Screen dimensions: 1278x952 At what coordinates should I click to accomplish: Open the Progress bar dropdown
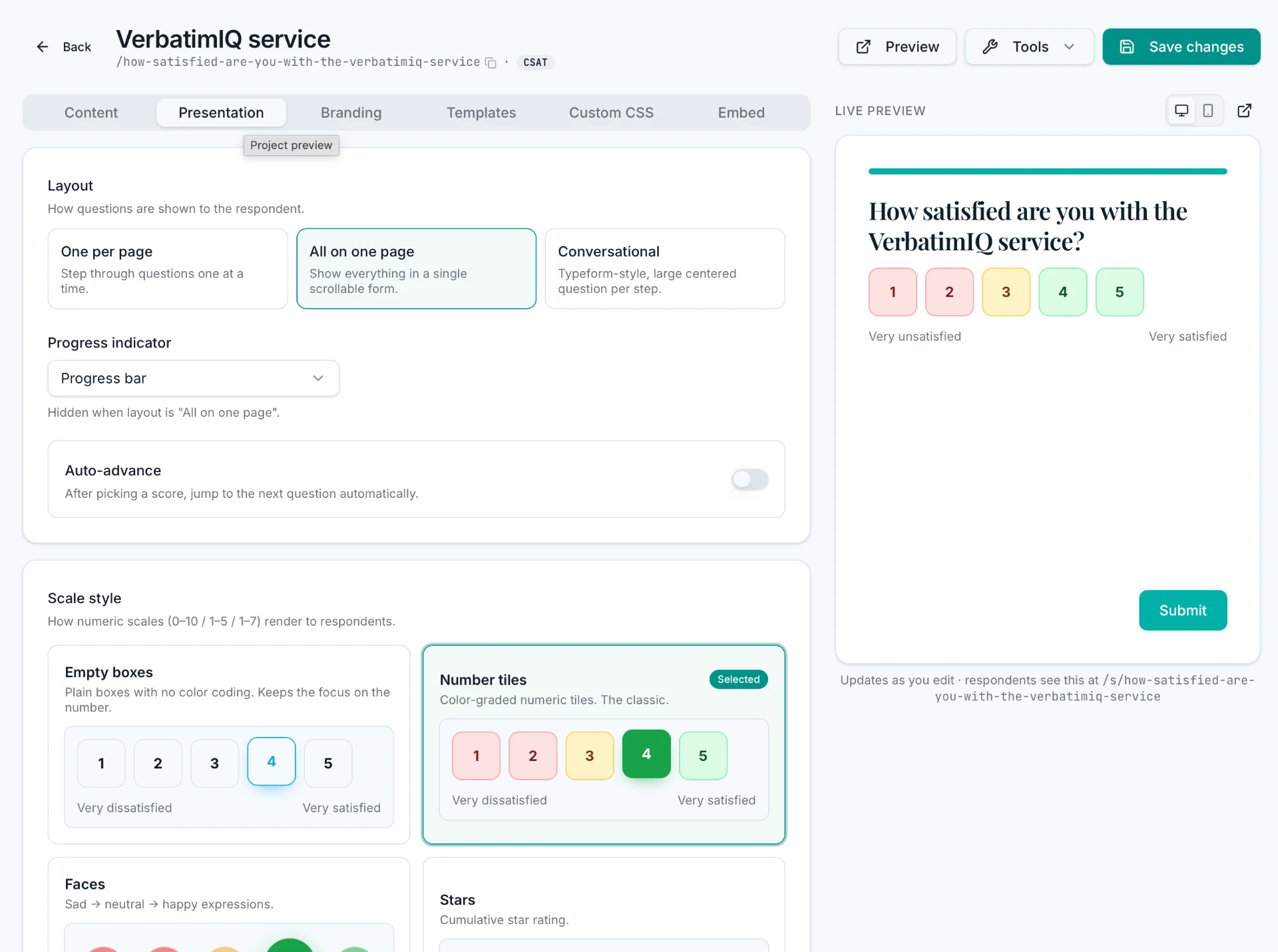click(x=193, y=378)
